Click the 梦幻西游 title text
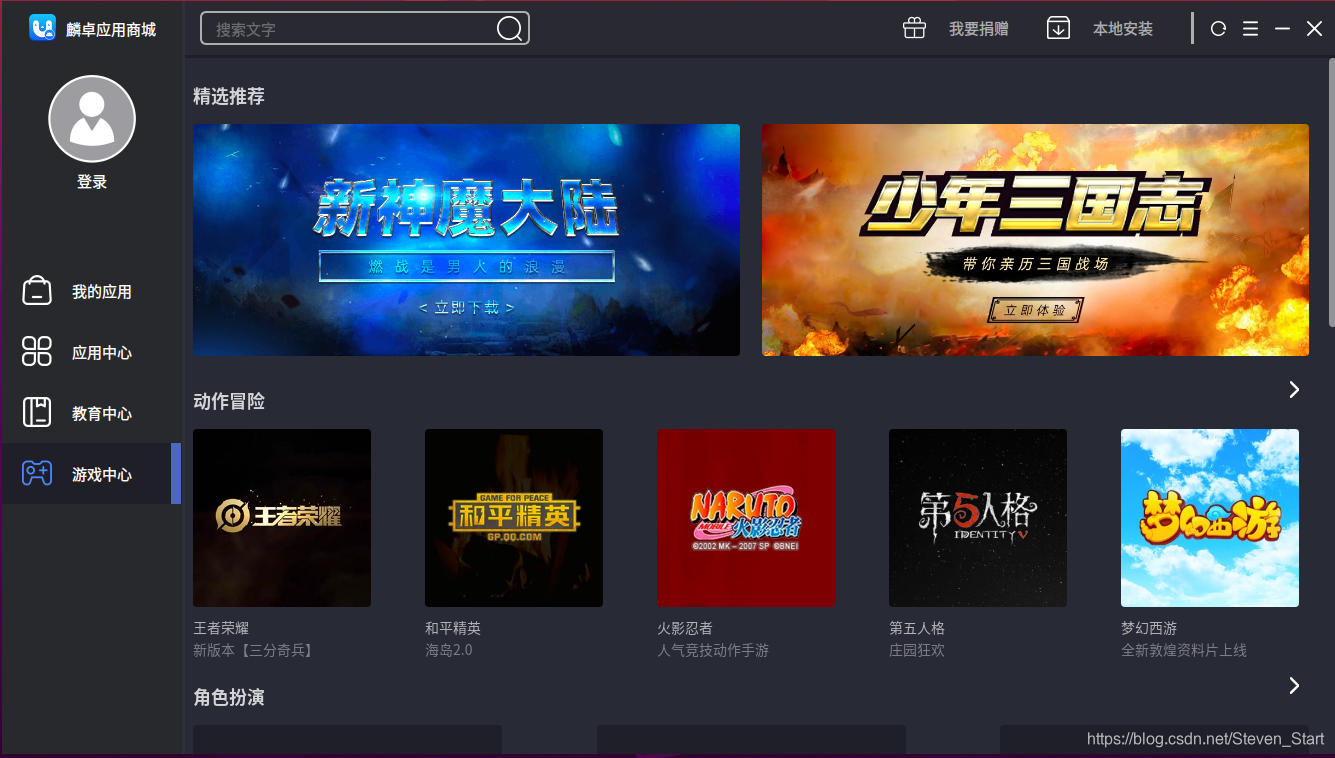Viewport: 1335px width, 758px height. click(1149, 628)
